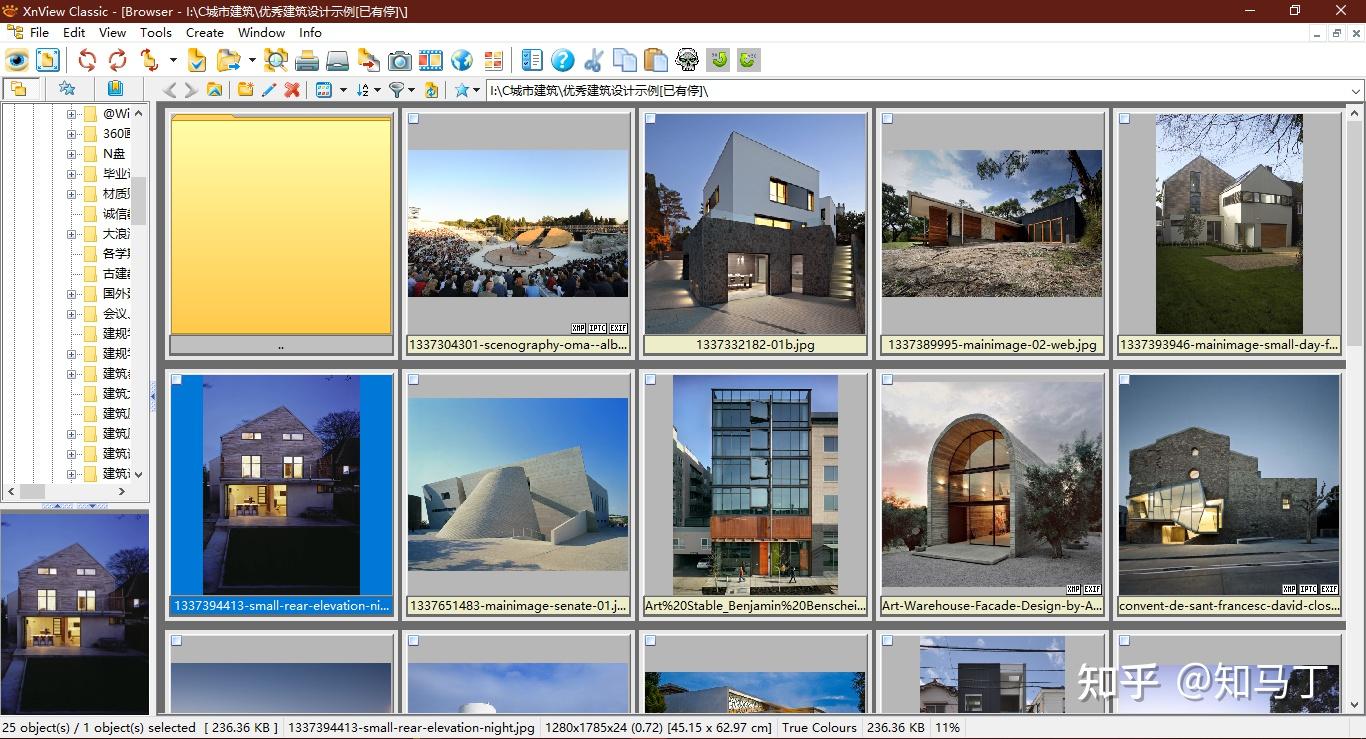Click the Scanner acquire icon

click(x=338, y=60)
